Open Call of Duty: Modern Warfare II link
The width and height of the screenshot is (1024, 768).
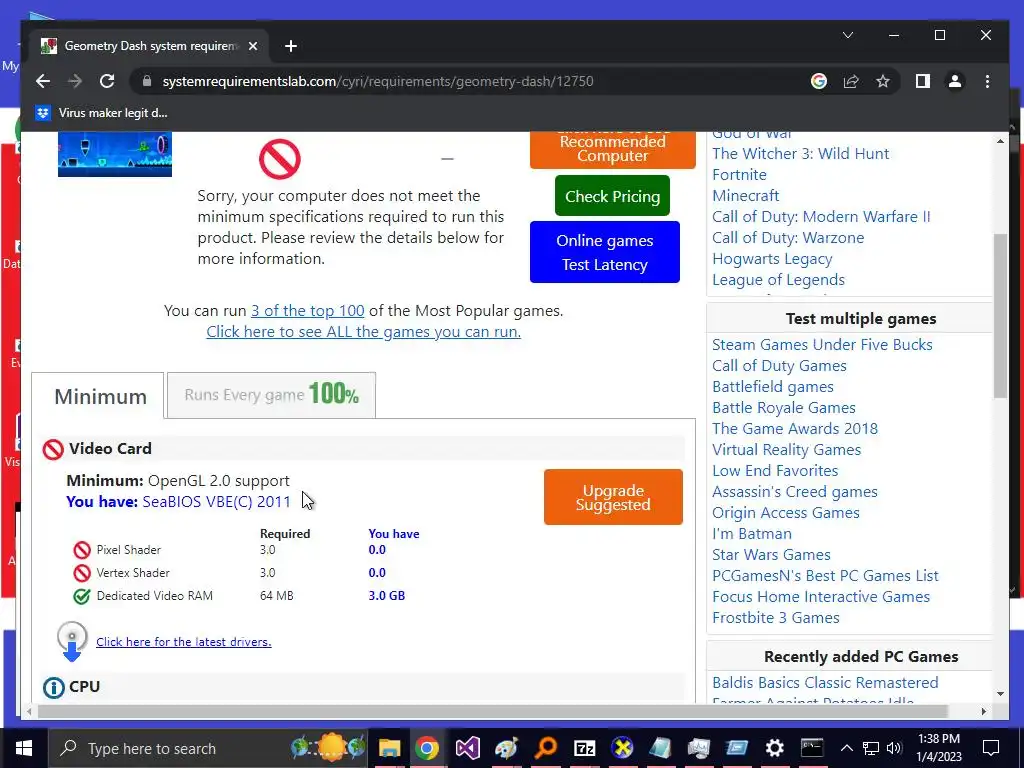pos(821,216)
